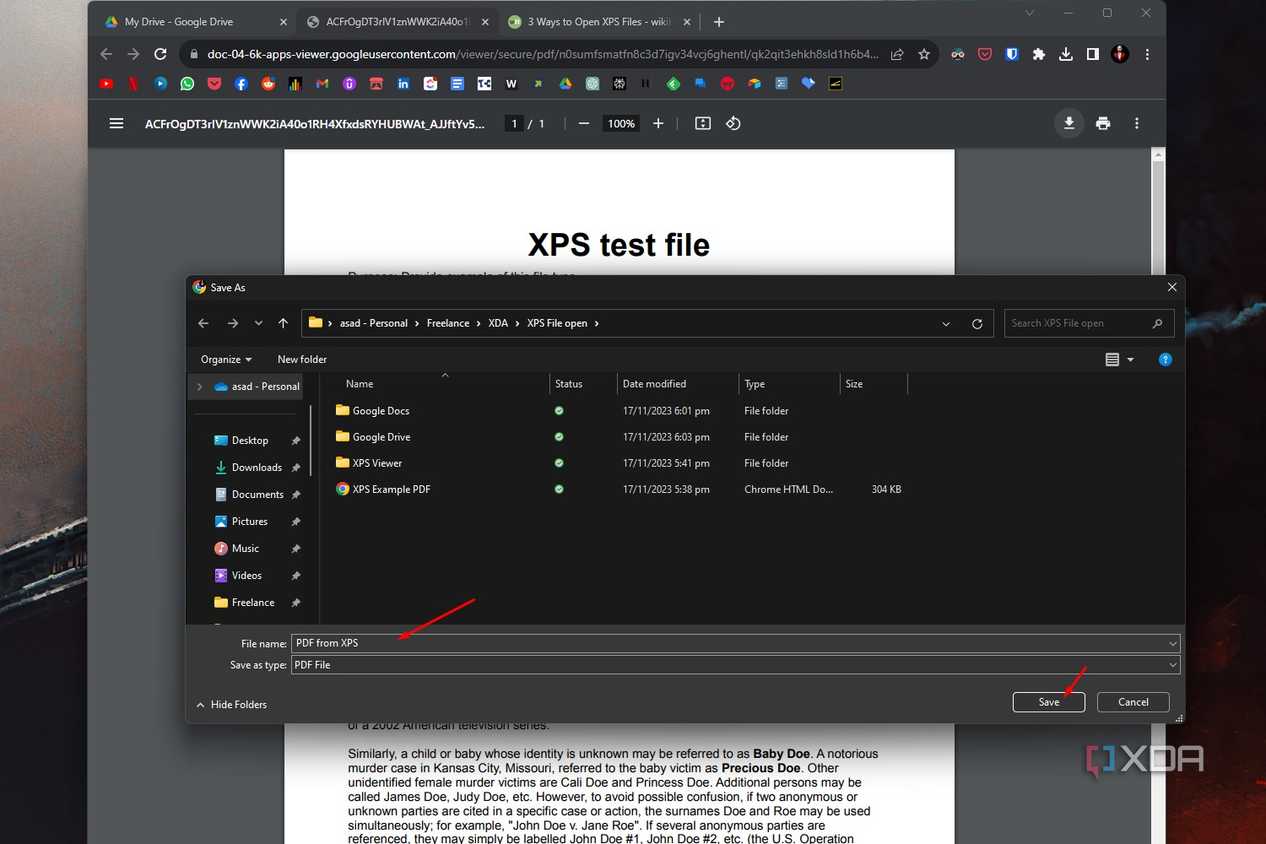The height and width of the screenshot is (844, 1266).
Task: Toggle Chrome side panel icon
Action: coord(1093,54)
